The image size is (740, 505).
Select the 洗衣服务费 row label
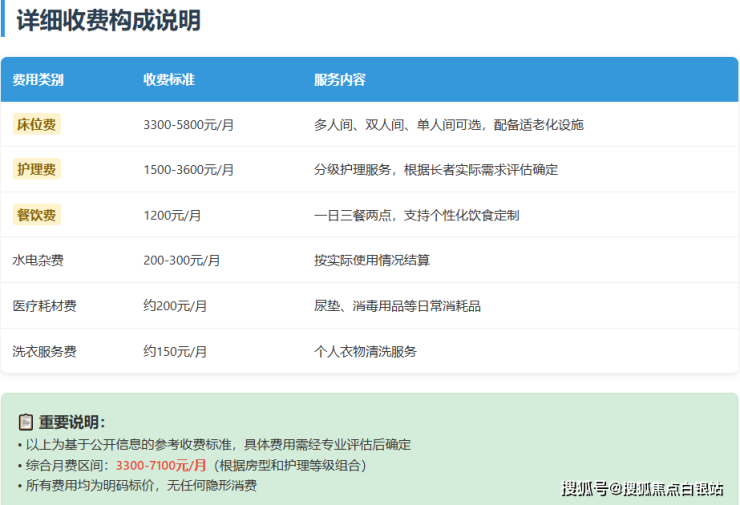44,351
